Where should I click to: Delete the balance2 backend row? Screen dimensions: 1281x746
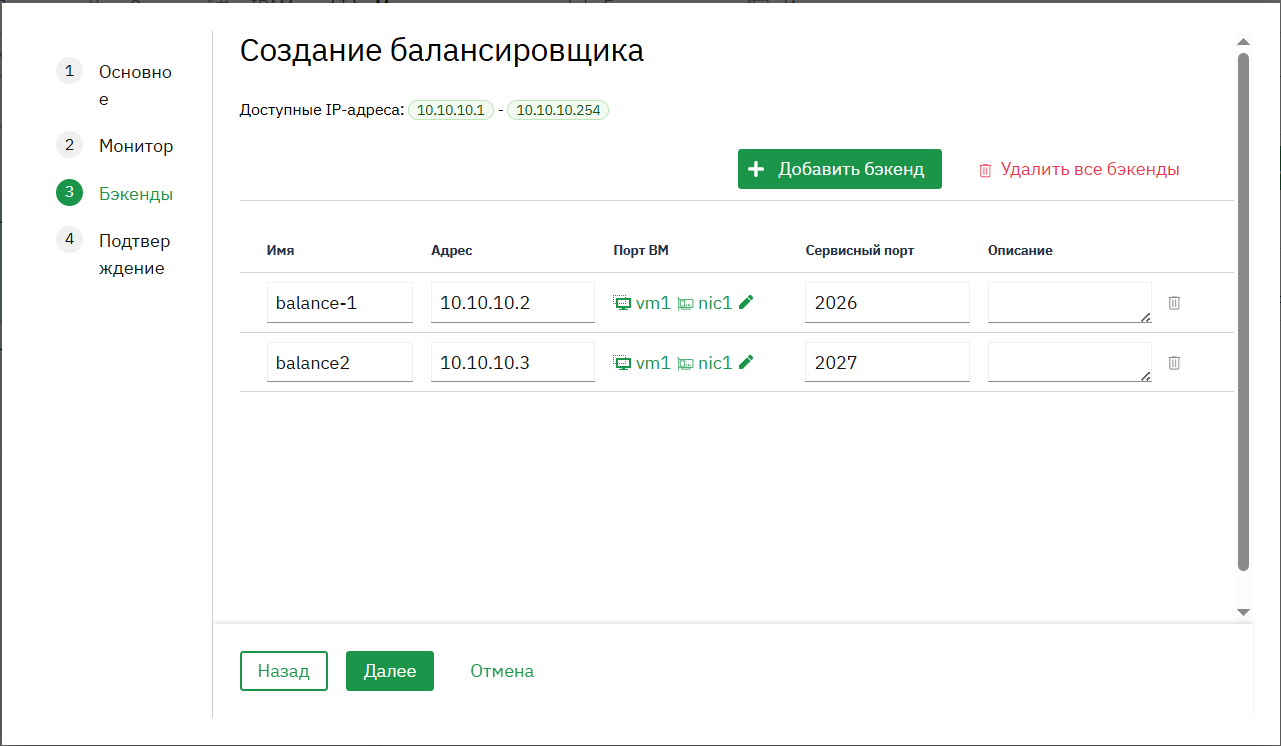1174,362
